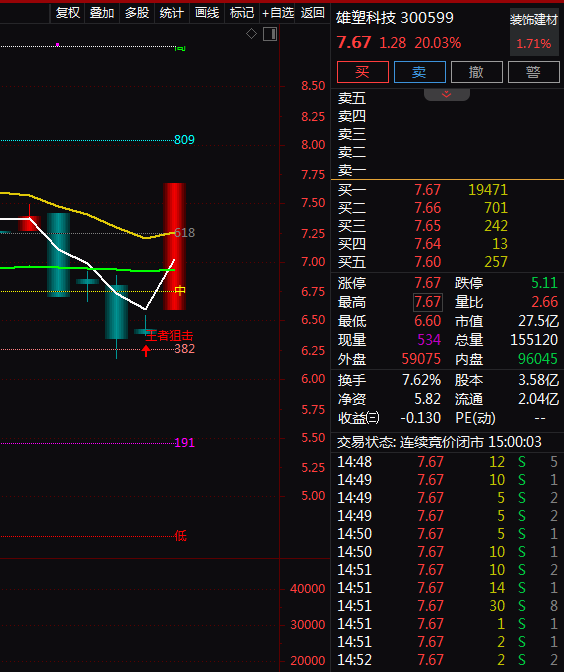Click the 最低 value 6.60
The image size is (564, 672).
coord(427,321)
